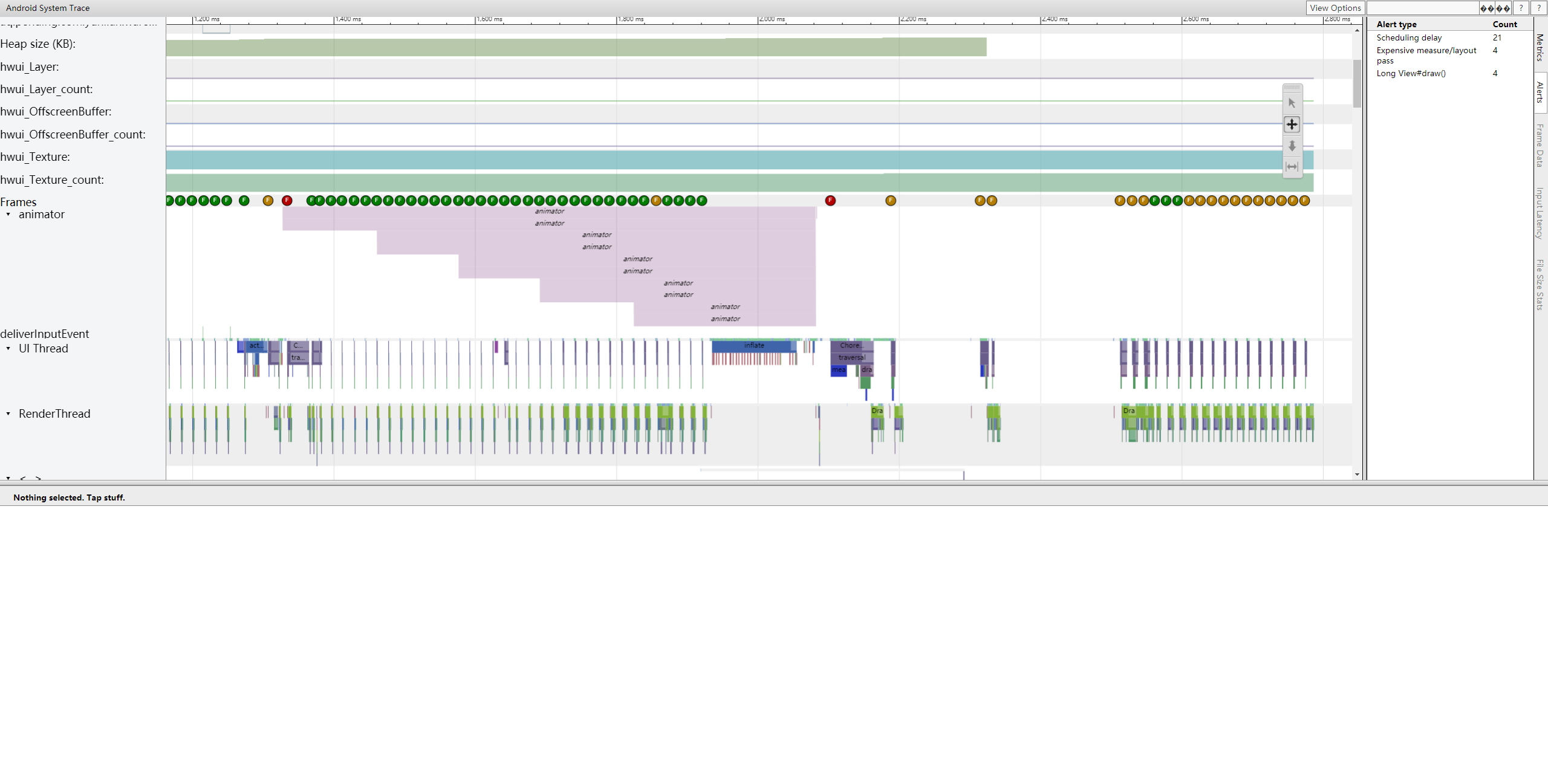Grab the mouse mode toolbar drag handle
This screenshot has height=784, width=1548.
[1292, 88]
